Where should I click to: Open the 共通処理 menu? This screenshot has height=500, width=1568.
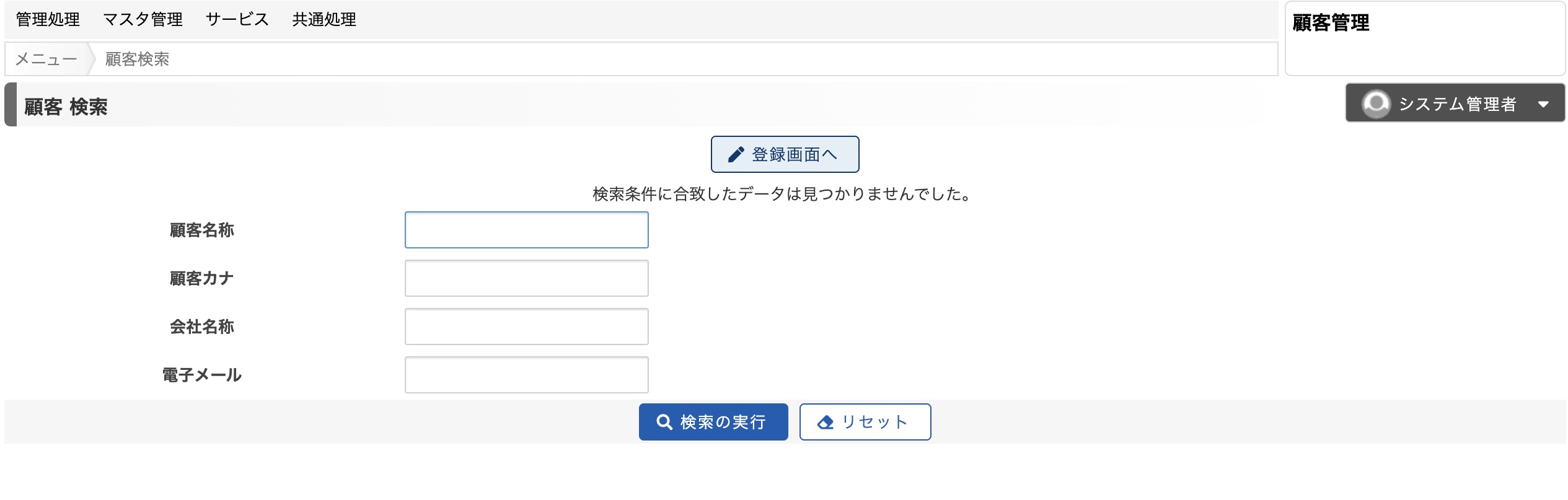[324, 20]
